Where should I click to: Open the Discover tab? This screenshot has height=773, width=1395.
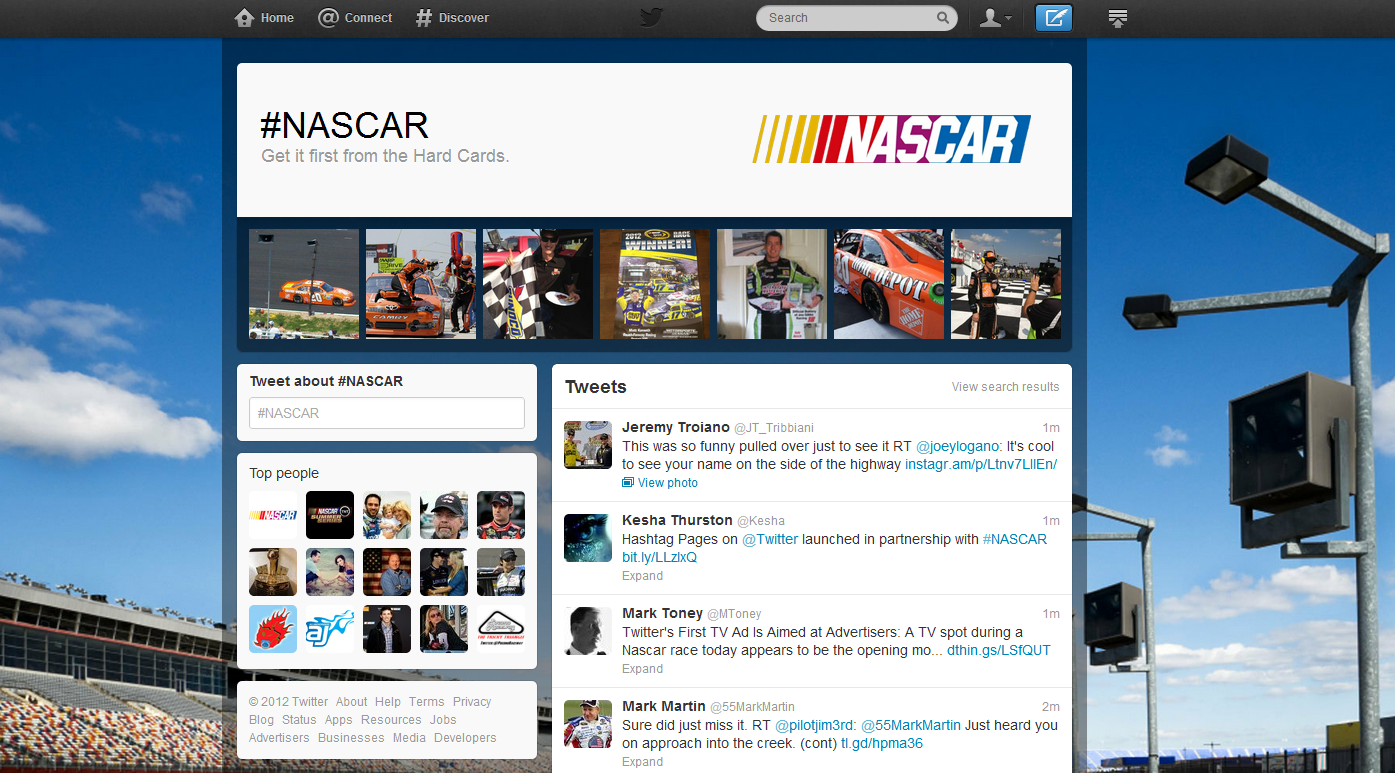452,18
